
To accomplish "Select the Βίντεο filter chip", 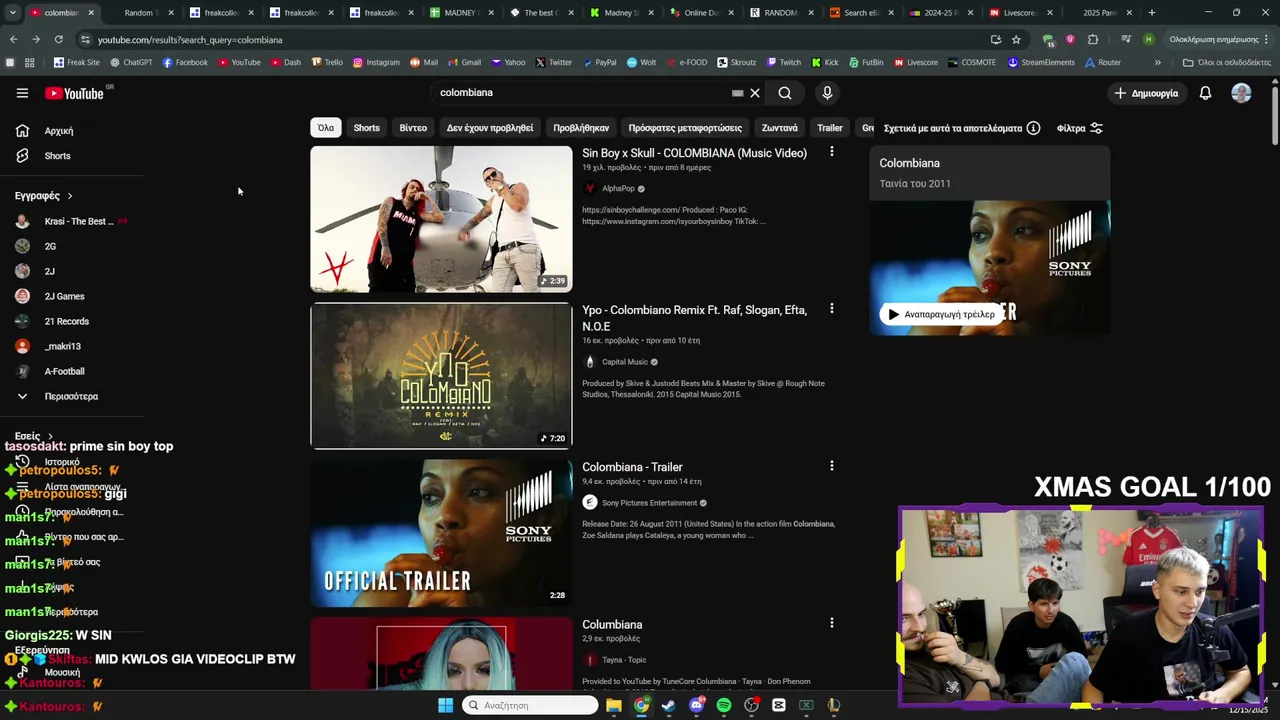I will [x=413, y=128].
